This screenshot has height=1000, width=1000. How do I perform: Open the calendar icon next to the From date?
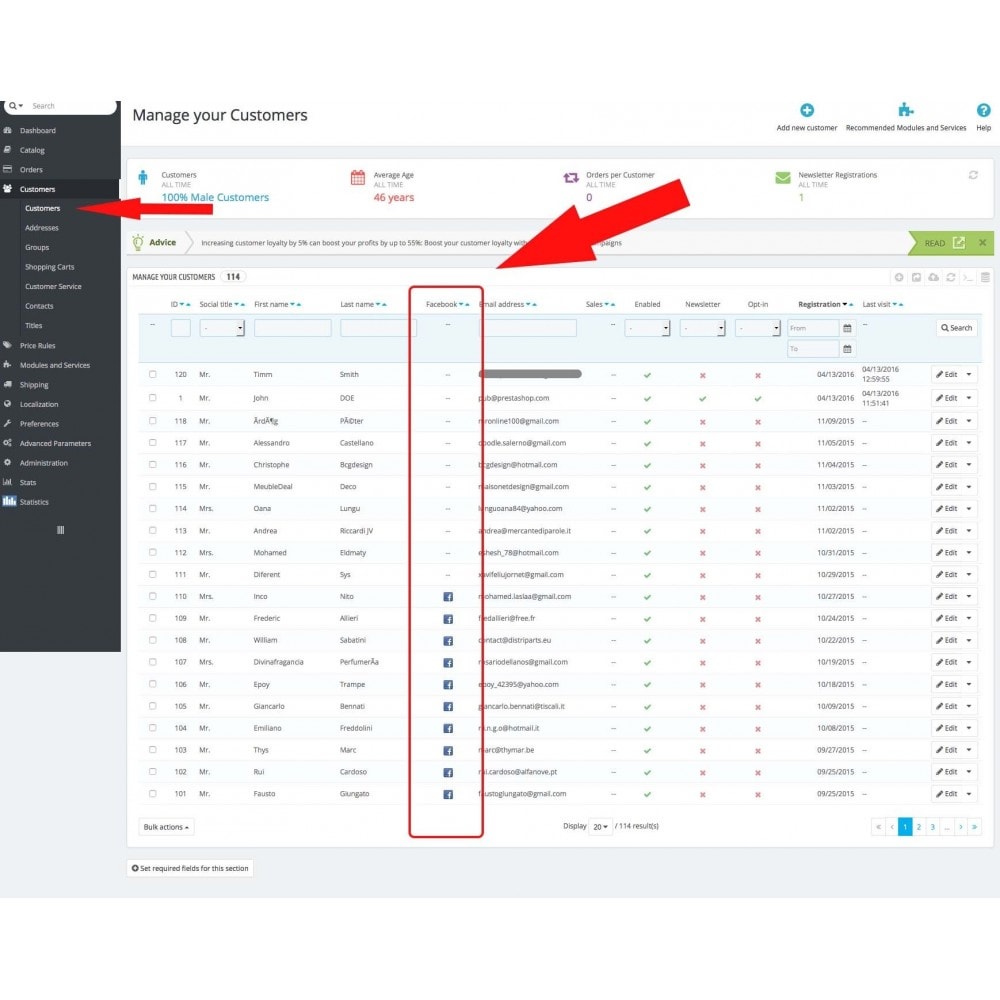pyautogui.click(x=847, y=328)
